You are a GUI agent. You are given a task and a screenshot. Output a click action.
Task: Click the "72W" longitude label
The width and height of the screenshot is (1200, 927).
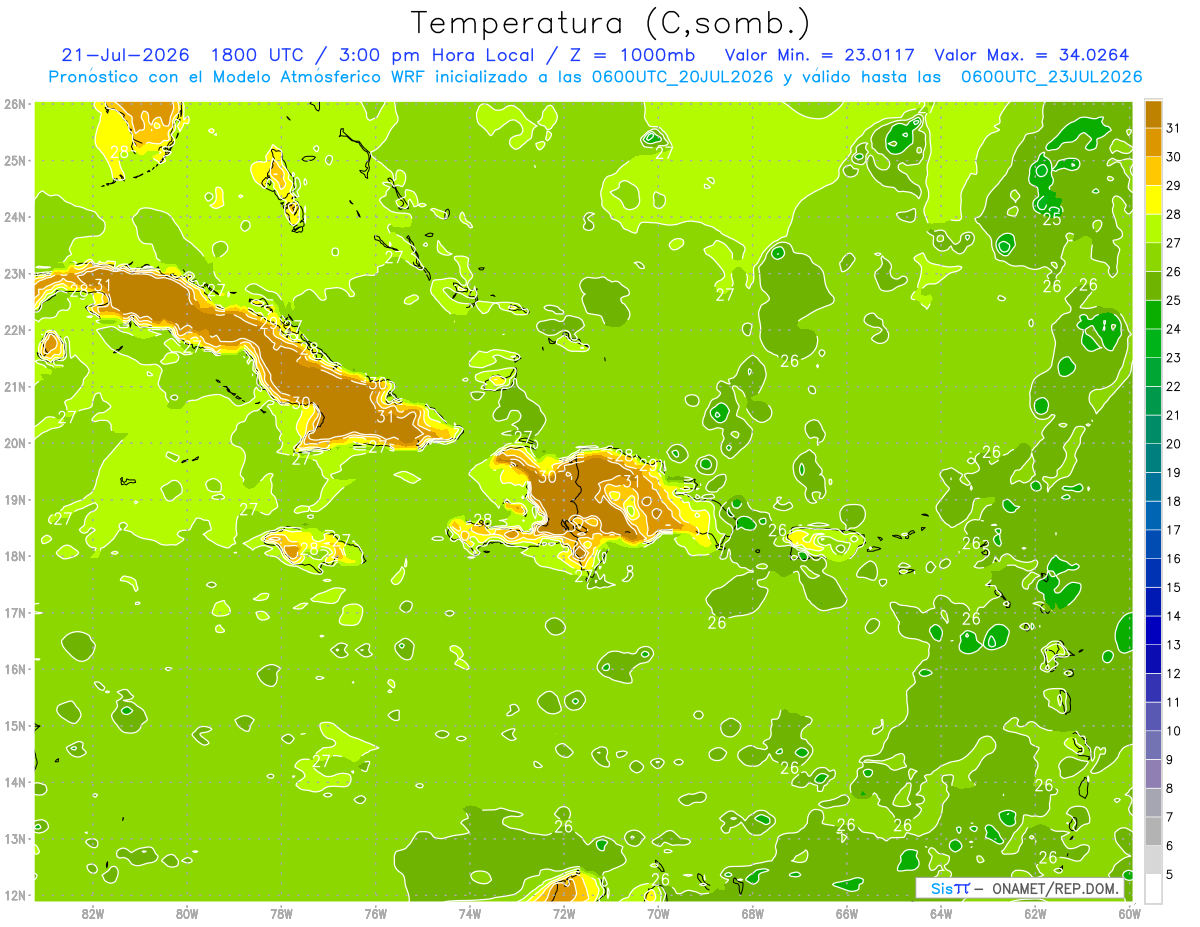(x=564, y=912)
